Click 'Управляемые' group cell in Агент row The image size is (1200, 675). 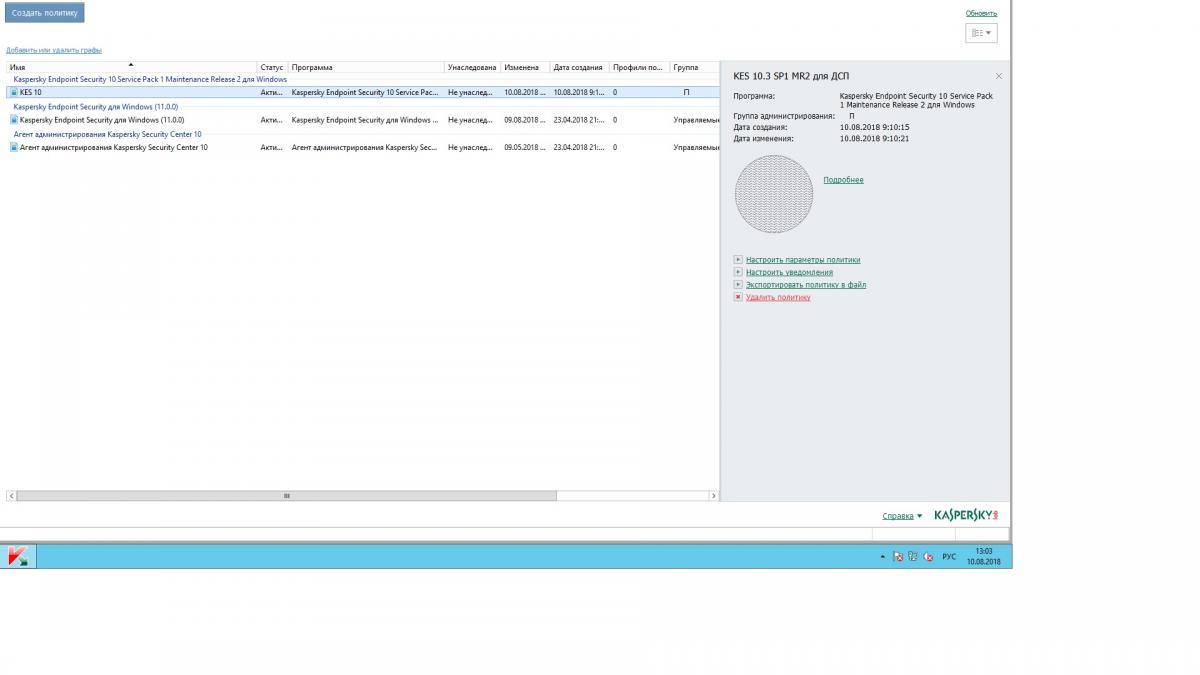696,147
